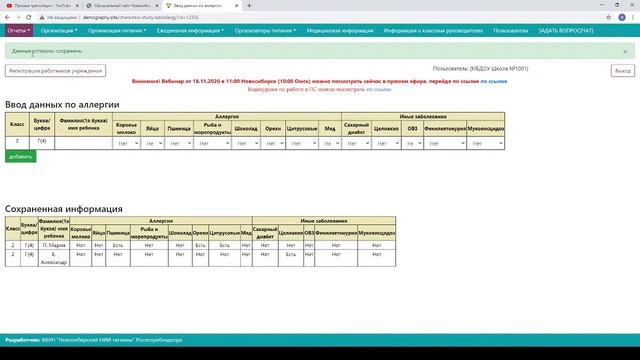The height and width of the screenshot is (360, 640).
Task: Click the not-secure warning icon in address bar
Action: point(42,18)
